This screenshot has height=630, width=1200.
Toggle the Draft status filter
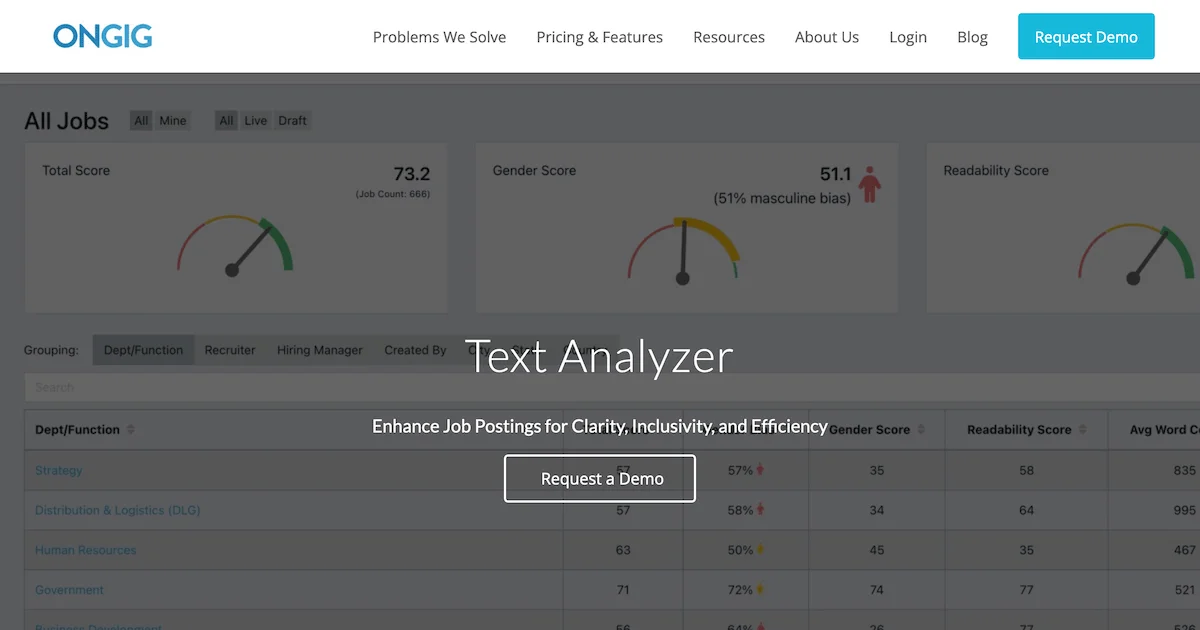[x=293, y=121]
